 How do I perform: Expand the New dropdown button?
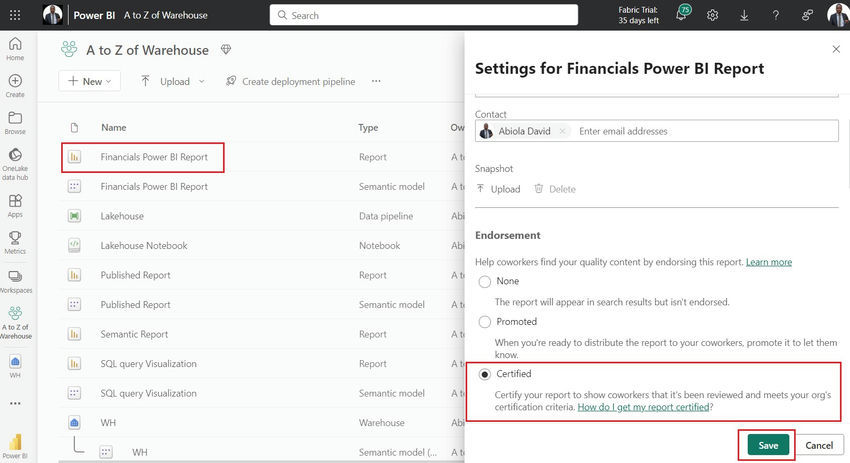[x=89, y=81]
